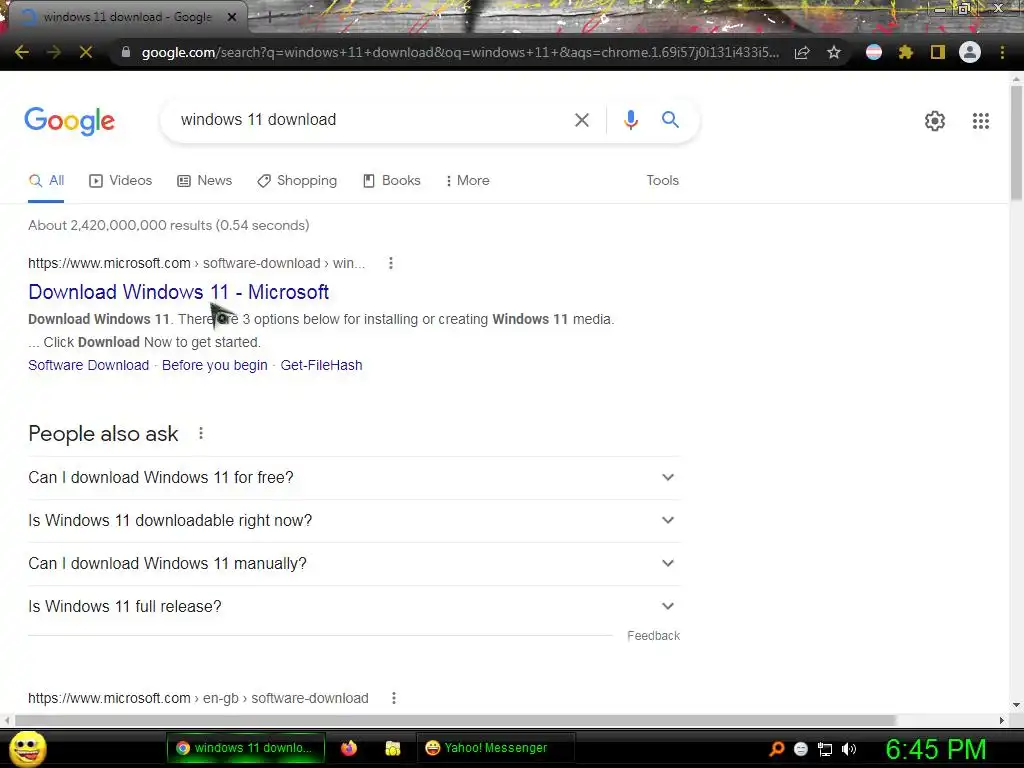Image resolution: width=1024 pixels, height=768 pixels.
Task: Click the vertical scrollbar thumb
Action: [x=1016, y=142]
